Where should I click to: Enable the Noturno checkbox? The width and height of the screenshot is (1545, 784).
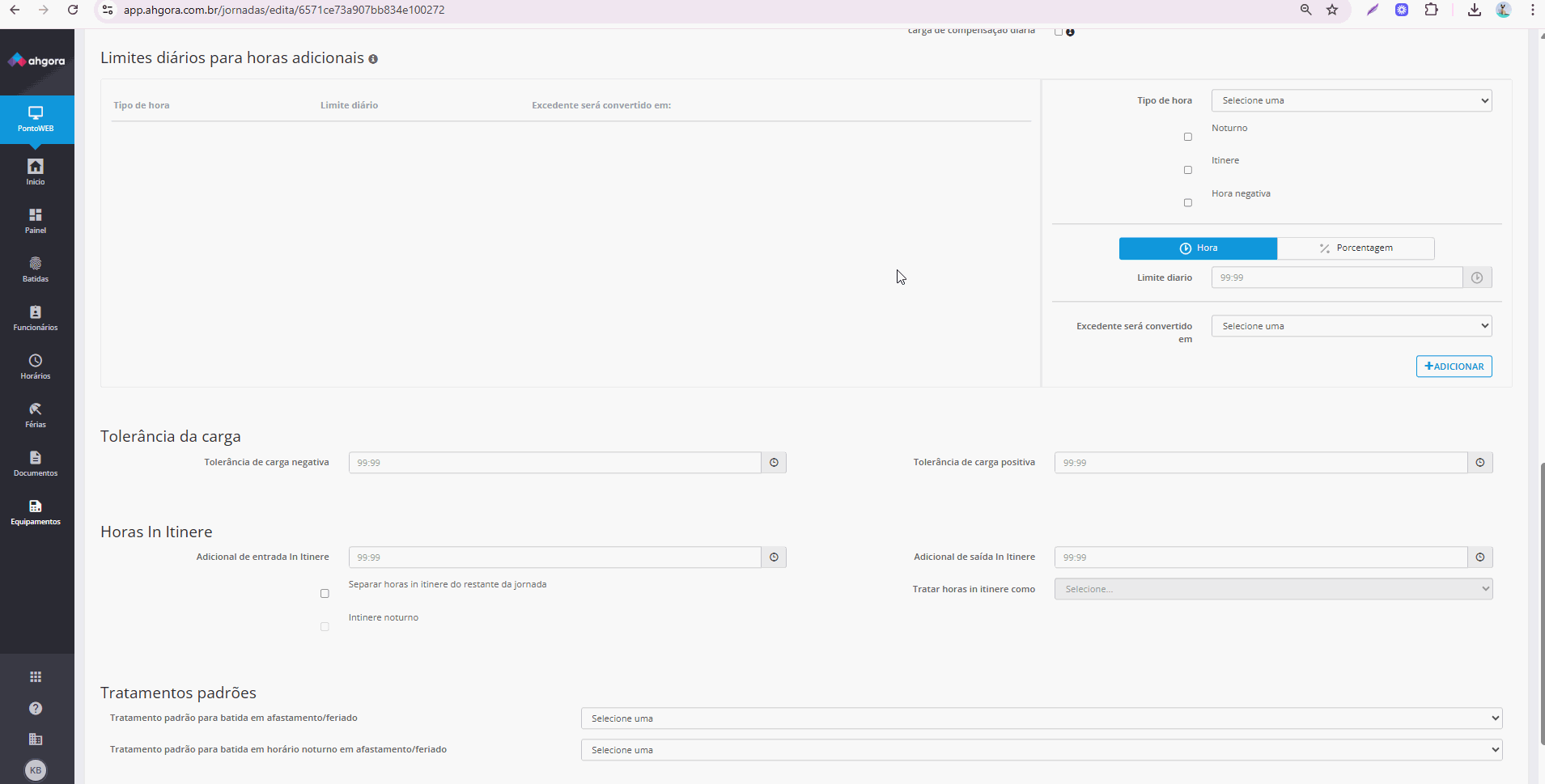click(1188, 137)
